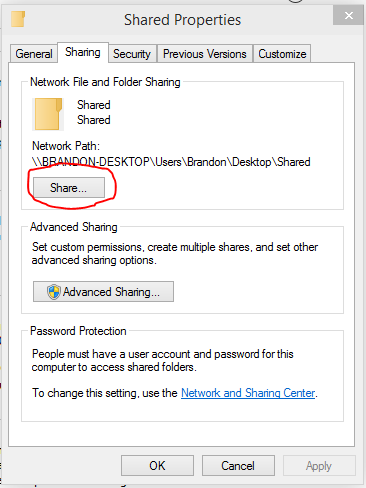Image resolution: width=366 pixels, height=488 pixels.
Task: Click the Advanced Sharing description text
Action: click(x=175, y=253)
